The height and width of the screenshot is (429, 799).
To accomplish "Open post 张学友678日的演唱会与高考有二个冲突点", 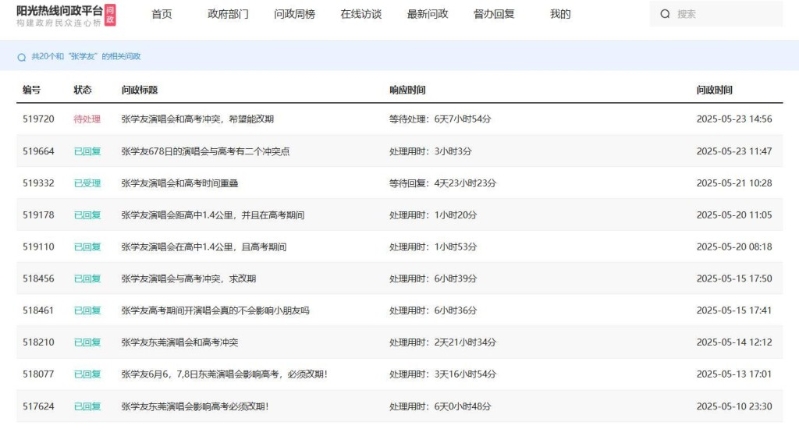I will tap(205, 151).
